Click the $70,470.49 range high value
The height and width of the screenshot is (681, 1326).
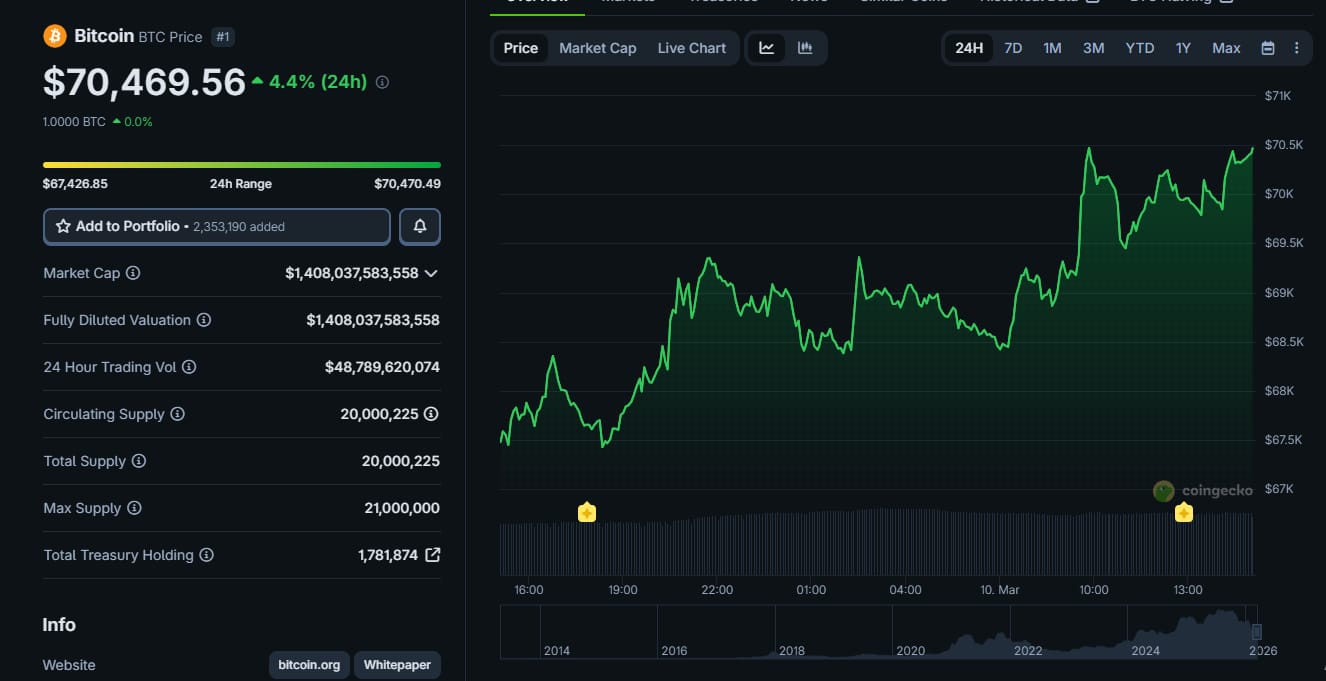[x=407, y=184]
